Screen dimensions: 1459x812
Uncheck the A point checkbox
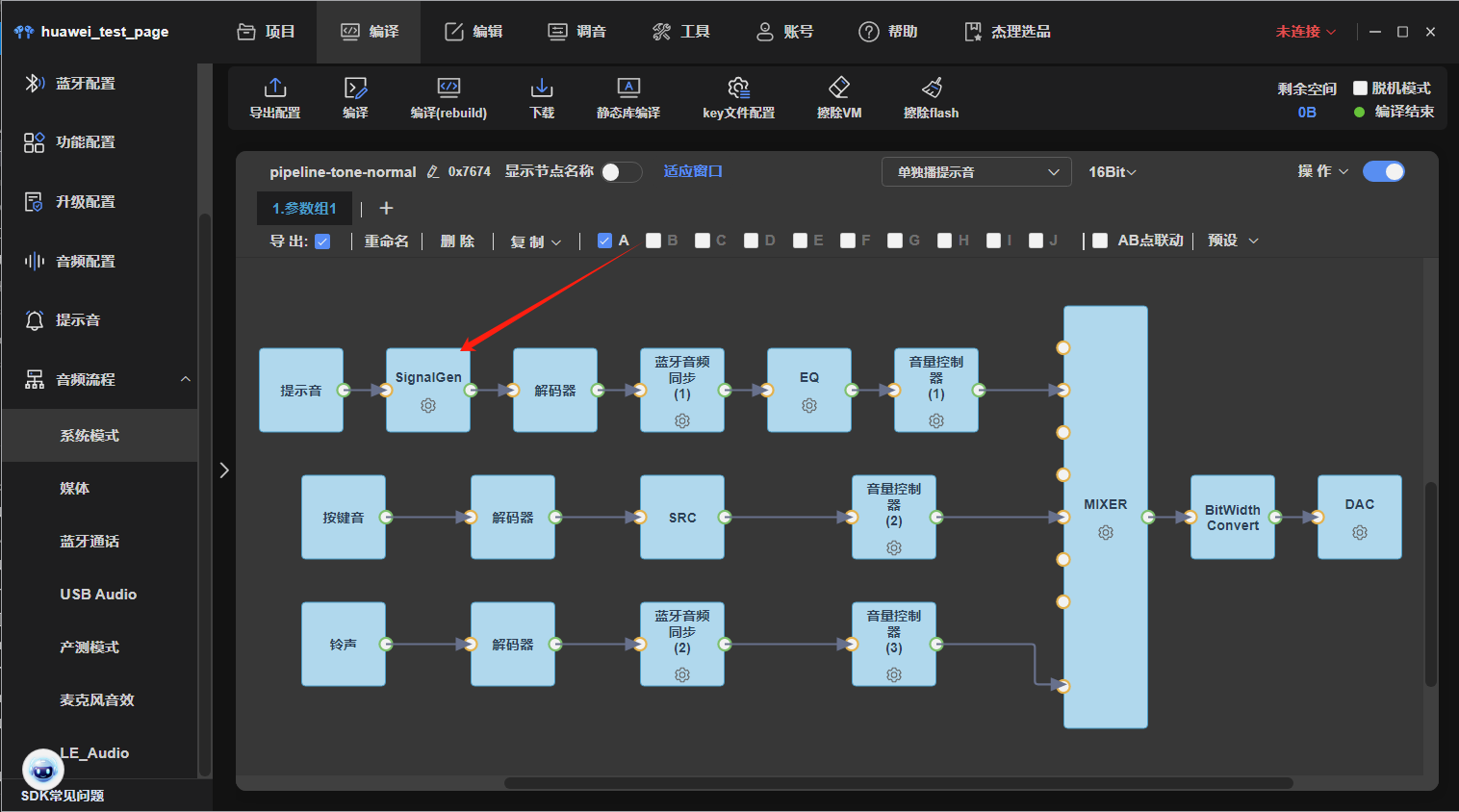click(x=604, y=241)
